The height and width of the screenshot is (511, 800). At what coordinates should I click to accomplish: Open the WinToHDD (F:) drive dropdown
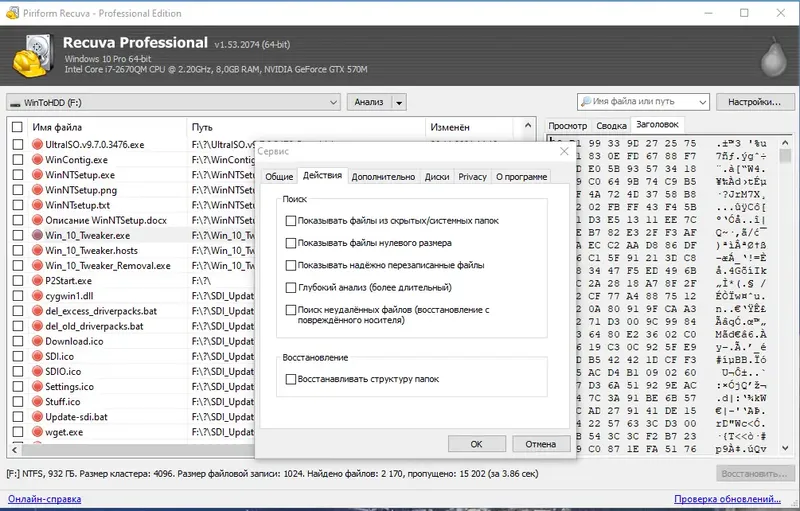tap(333, 103)
